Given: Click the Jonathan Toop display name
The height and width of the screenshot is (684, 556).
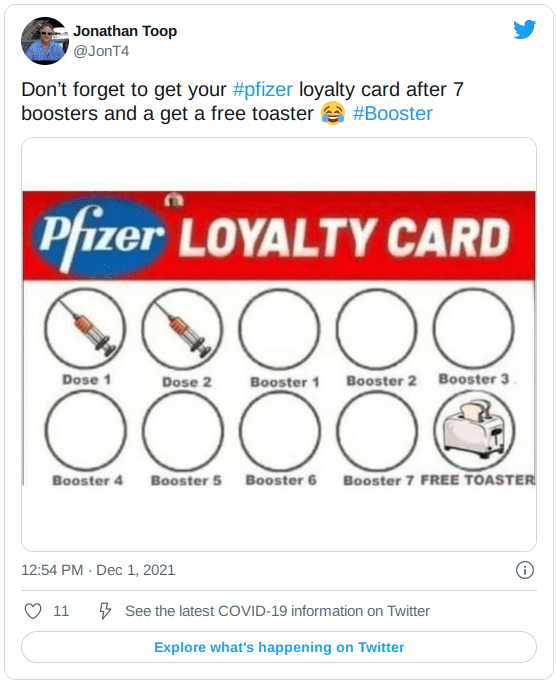Looking at the screenshot, I should pyautogui.click(x=125, y=31).
